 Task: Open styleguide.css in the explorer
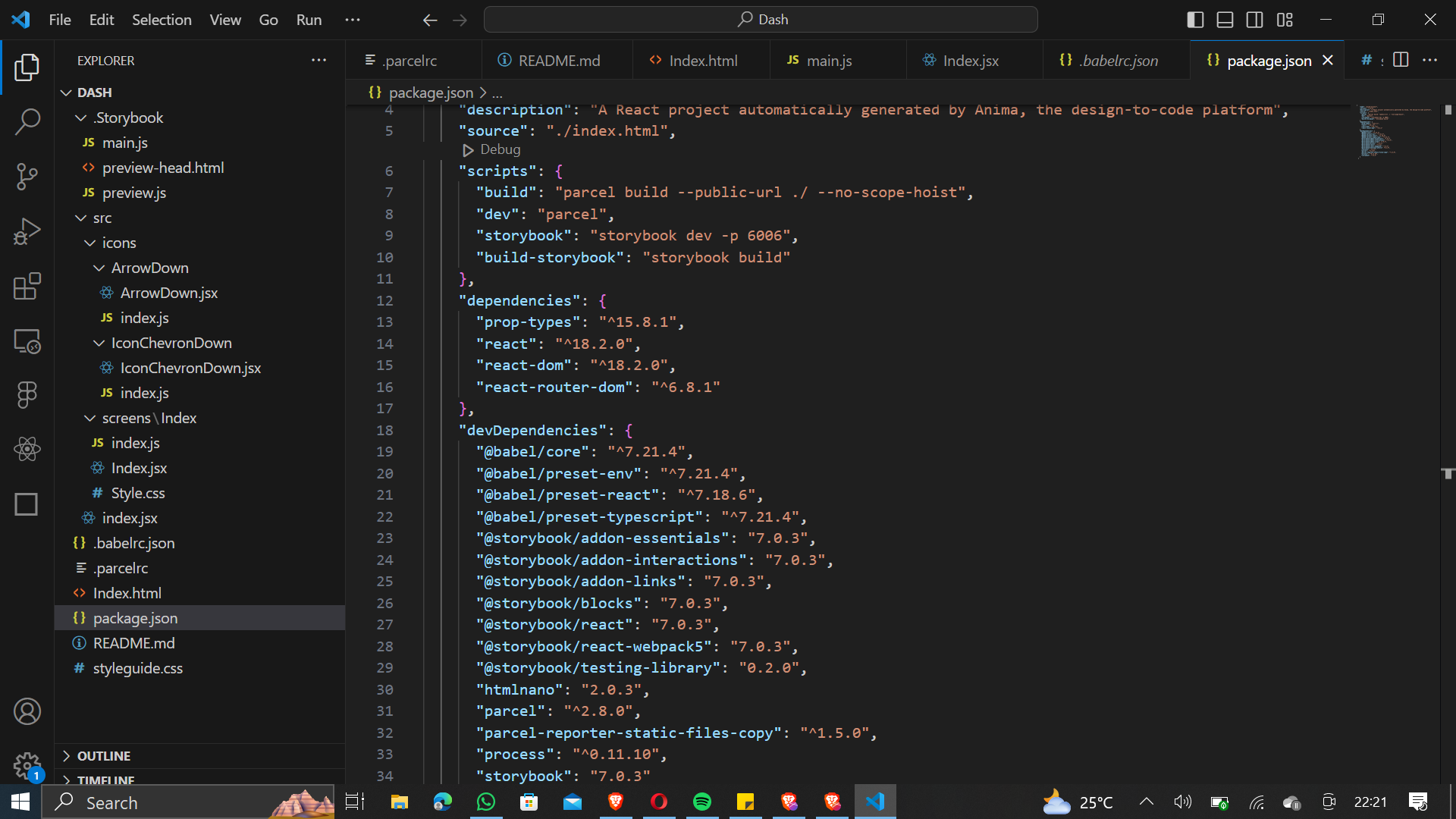pyautogui.click(x=137, y=668)
